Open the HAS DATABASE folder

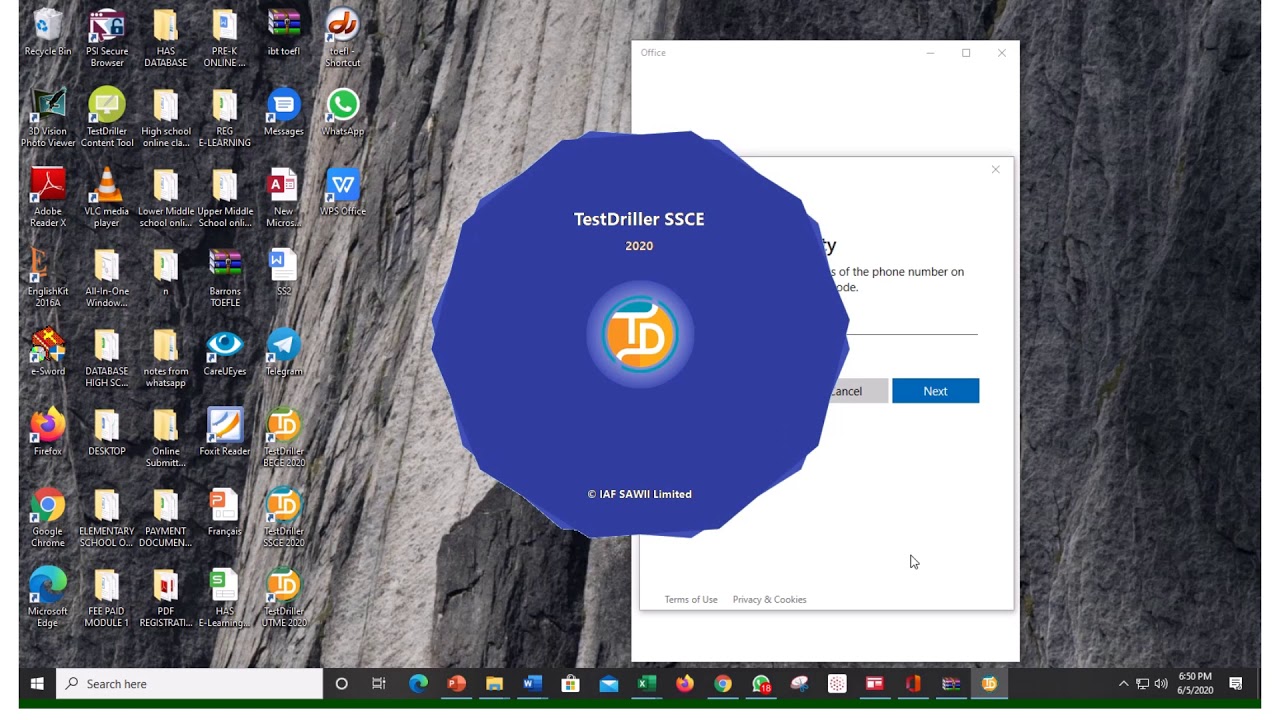[166, 39]
